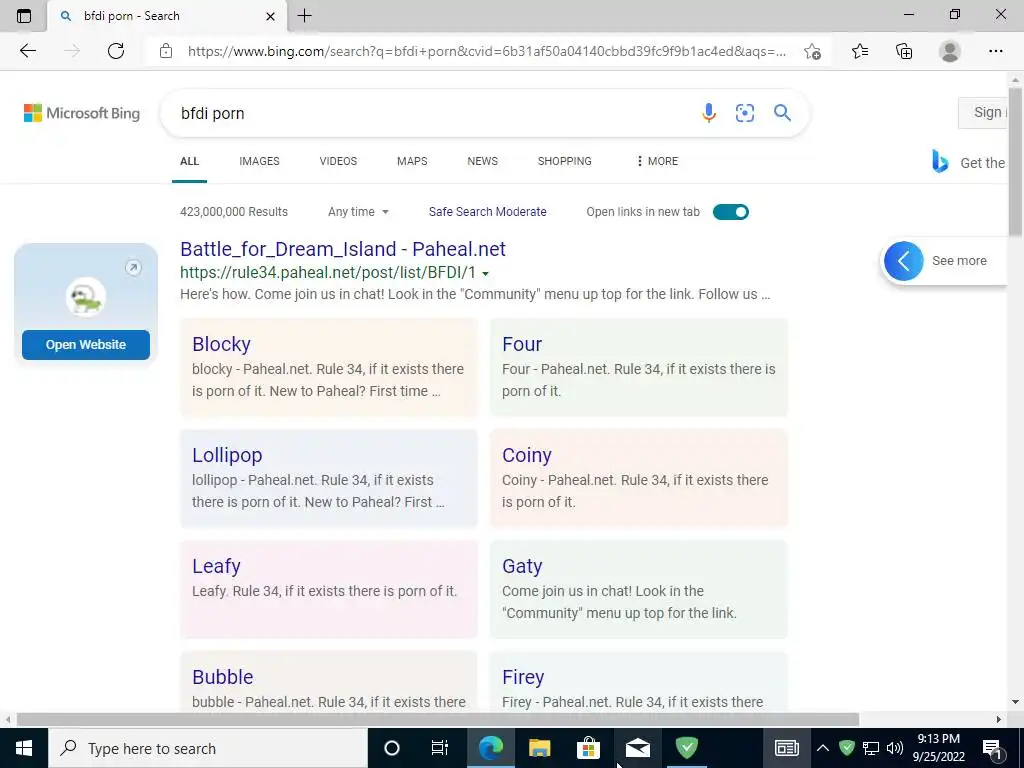Click the Open Website button
Image resolution: width=1024 pixels, height=768 pixels.
pyautogui.click(x=86, y=345)
